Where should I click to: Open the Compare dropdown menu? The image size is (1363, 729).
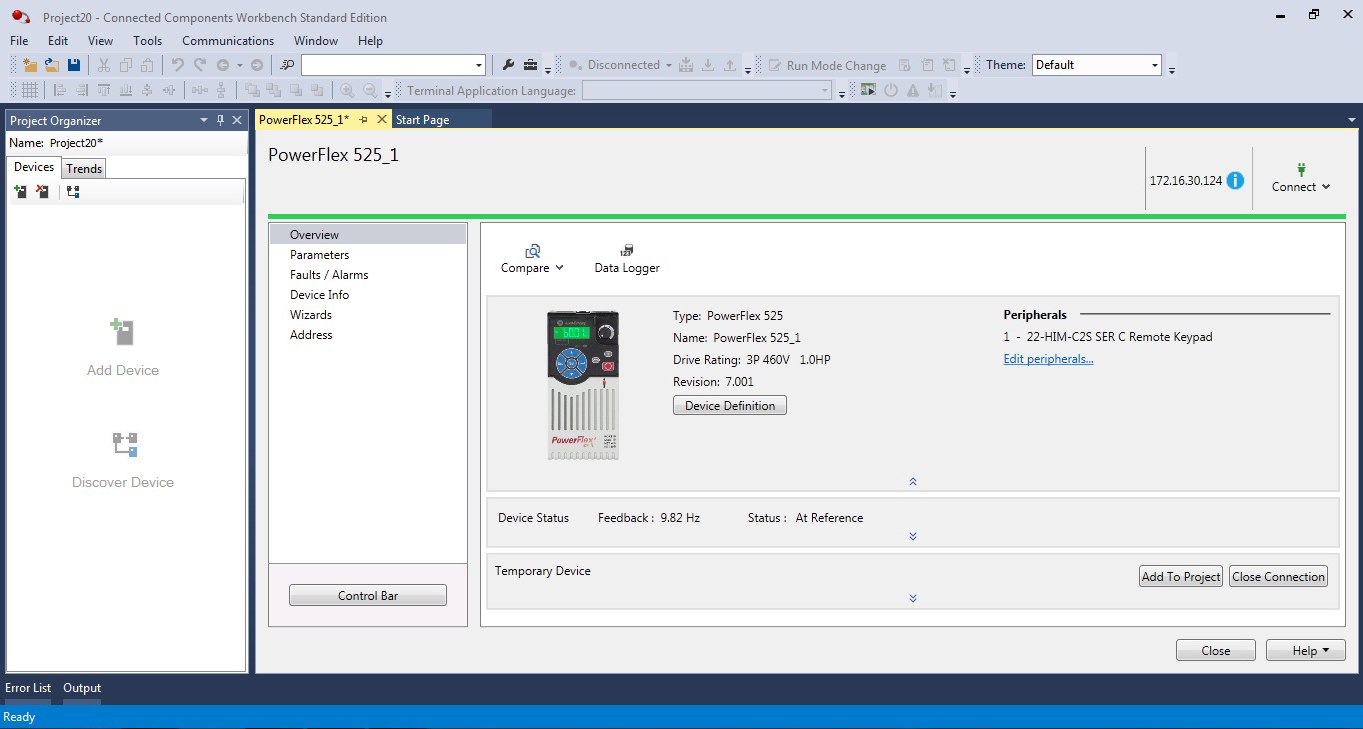[x=532, y=259]
